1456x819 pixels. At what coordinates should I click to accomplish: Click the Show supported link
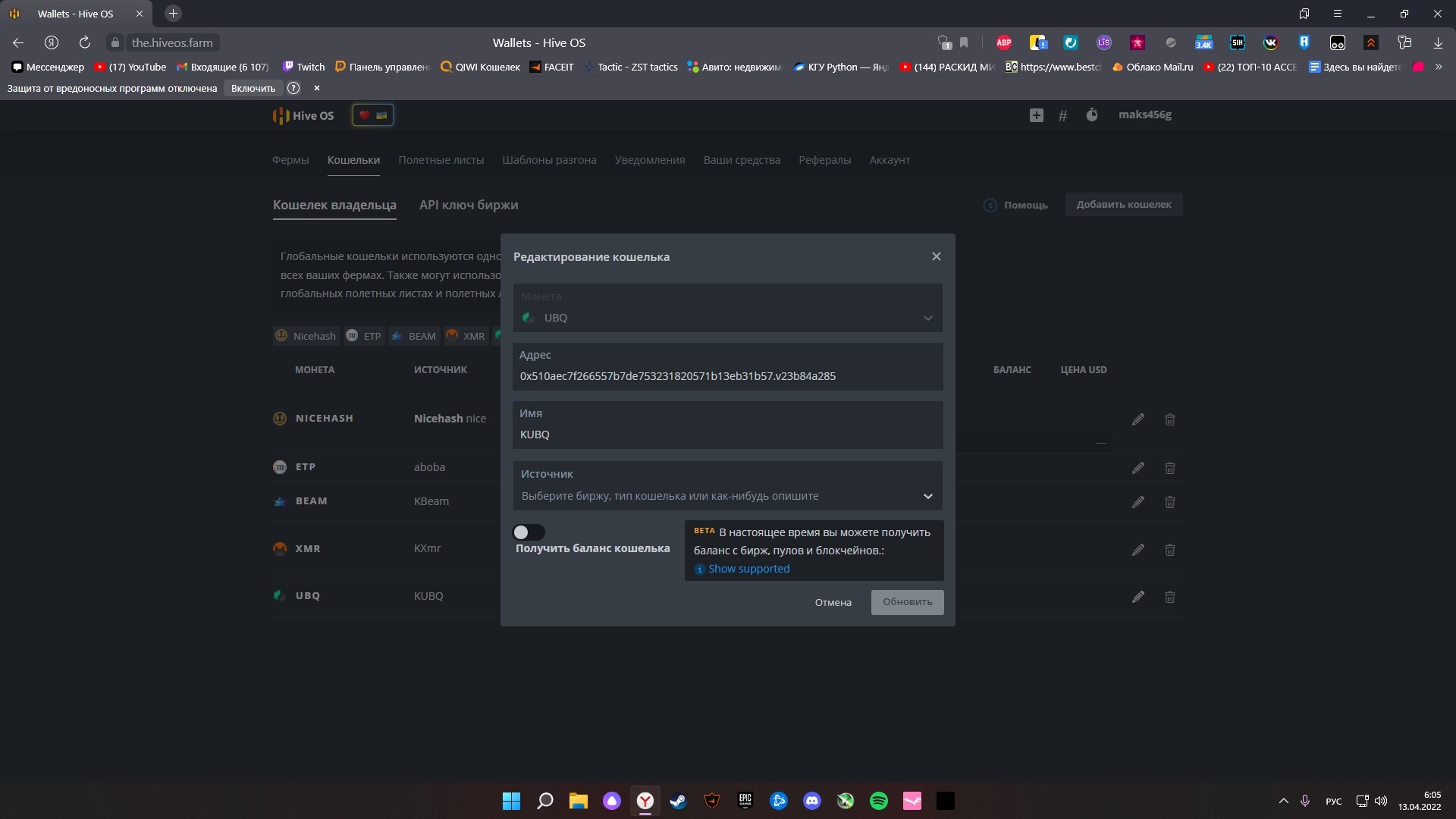pyautogui.click(x=748, y=569)
